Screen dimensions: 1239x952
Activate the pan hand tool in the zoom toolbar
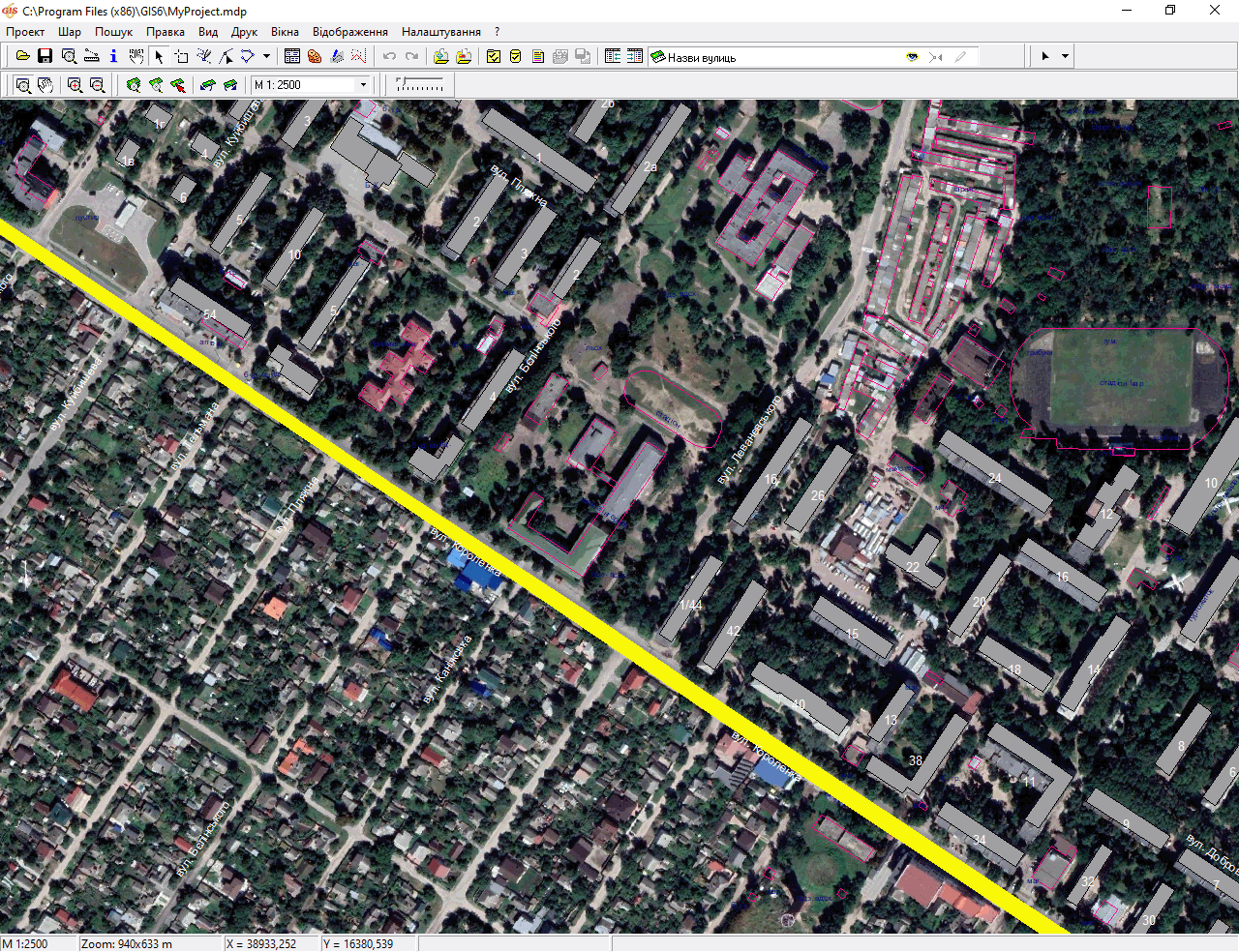[45, 85]
